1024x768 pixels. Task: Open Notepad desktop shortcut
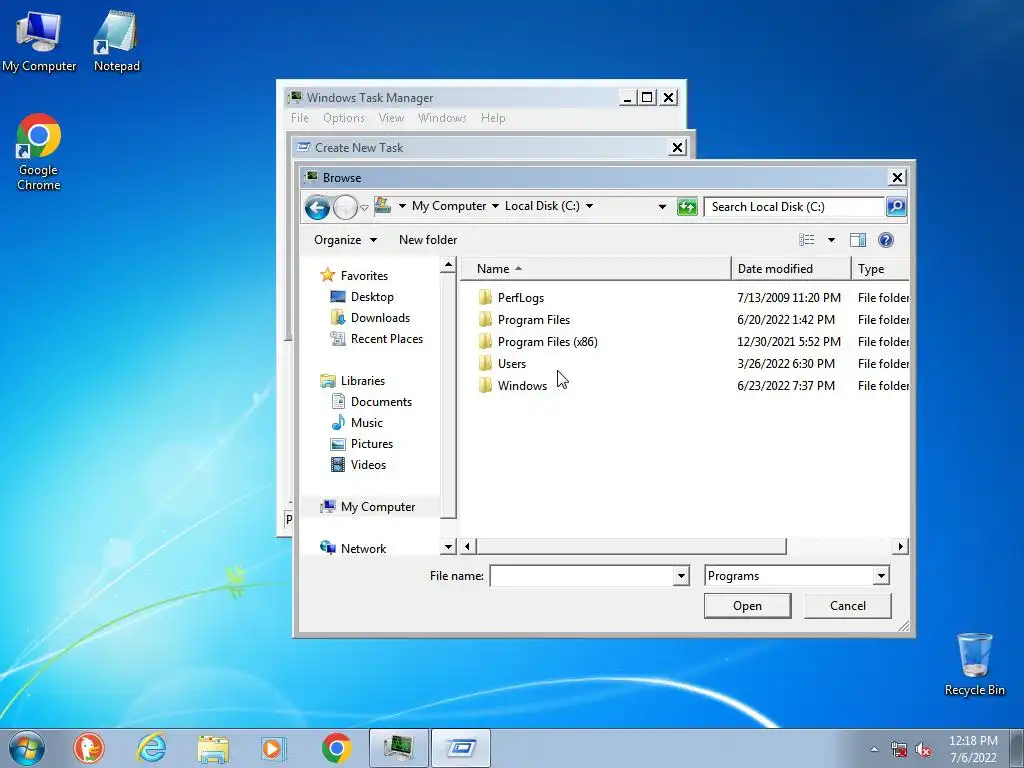[116, 40]
